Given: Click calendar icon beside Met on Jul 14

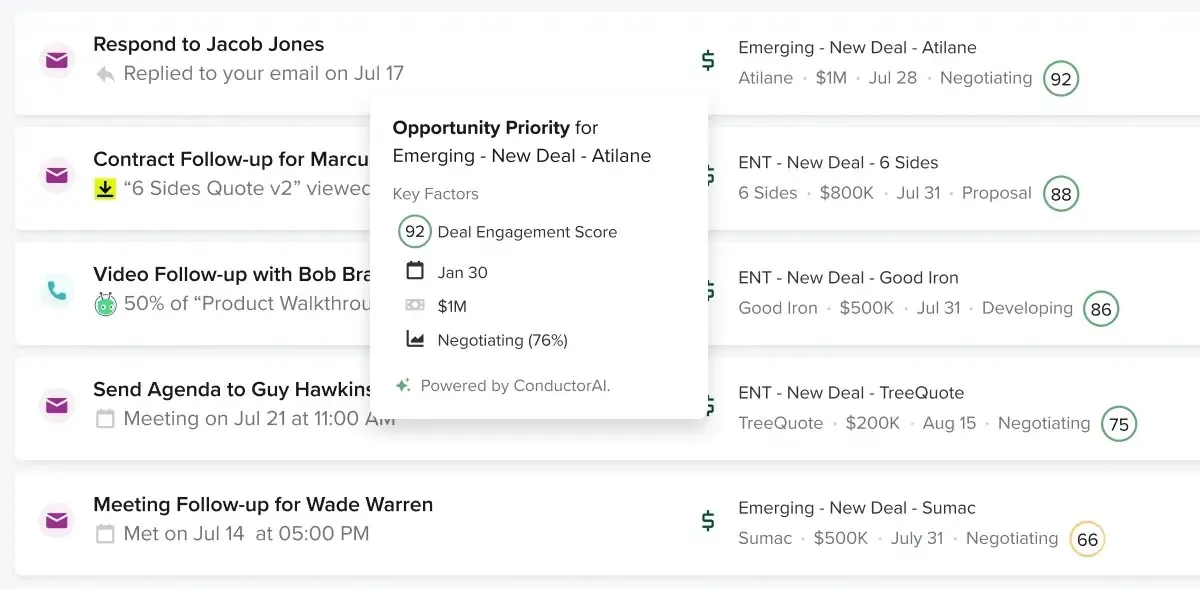Looking at the screenshot, I should 105,534.
